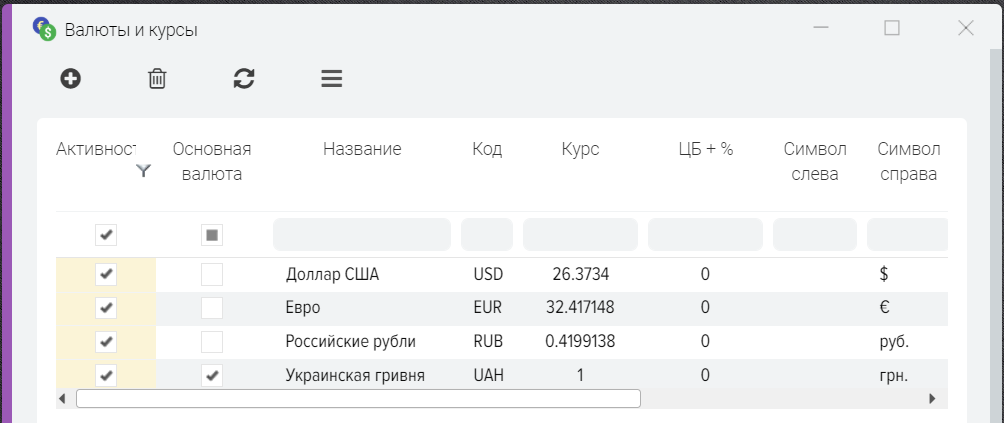Click the refresh rates icon
The width and height of the screenshot is (1004, 423).
(244, 79)
